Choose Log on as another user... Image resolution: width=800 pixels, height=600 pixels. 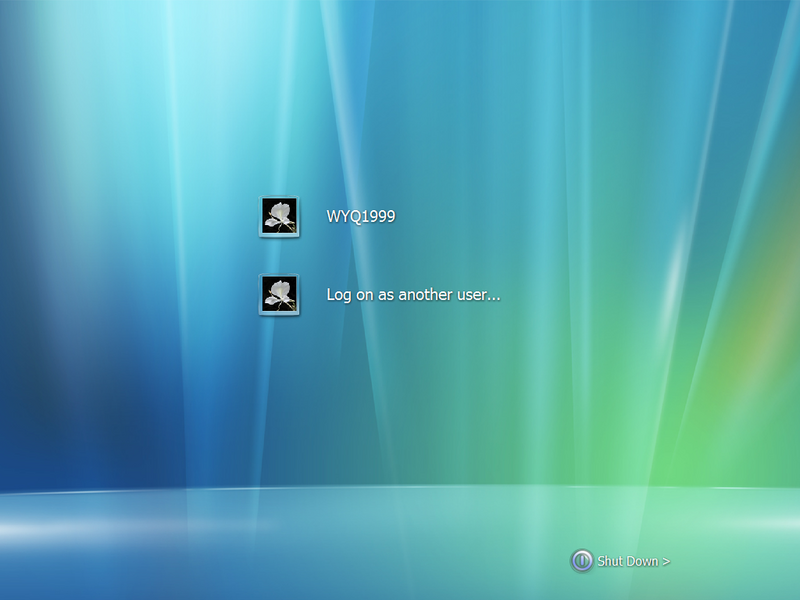tap(413, 294)
